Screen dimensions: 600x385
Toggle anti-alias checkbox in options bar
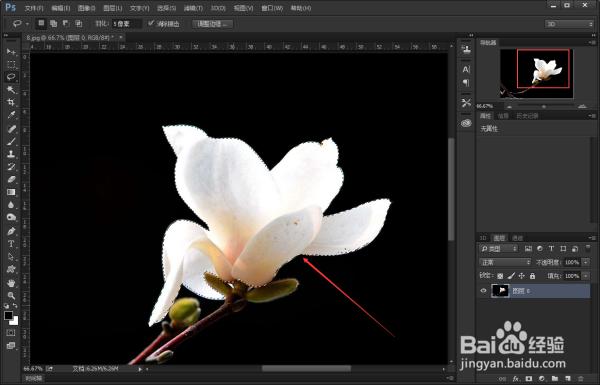151,23
